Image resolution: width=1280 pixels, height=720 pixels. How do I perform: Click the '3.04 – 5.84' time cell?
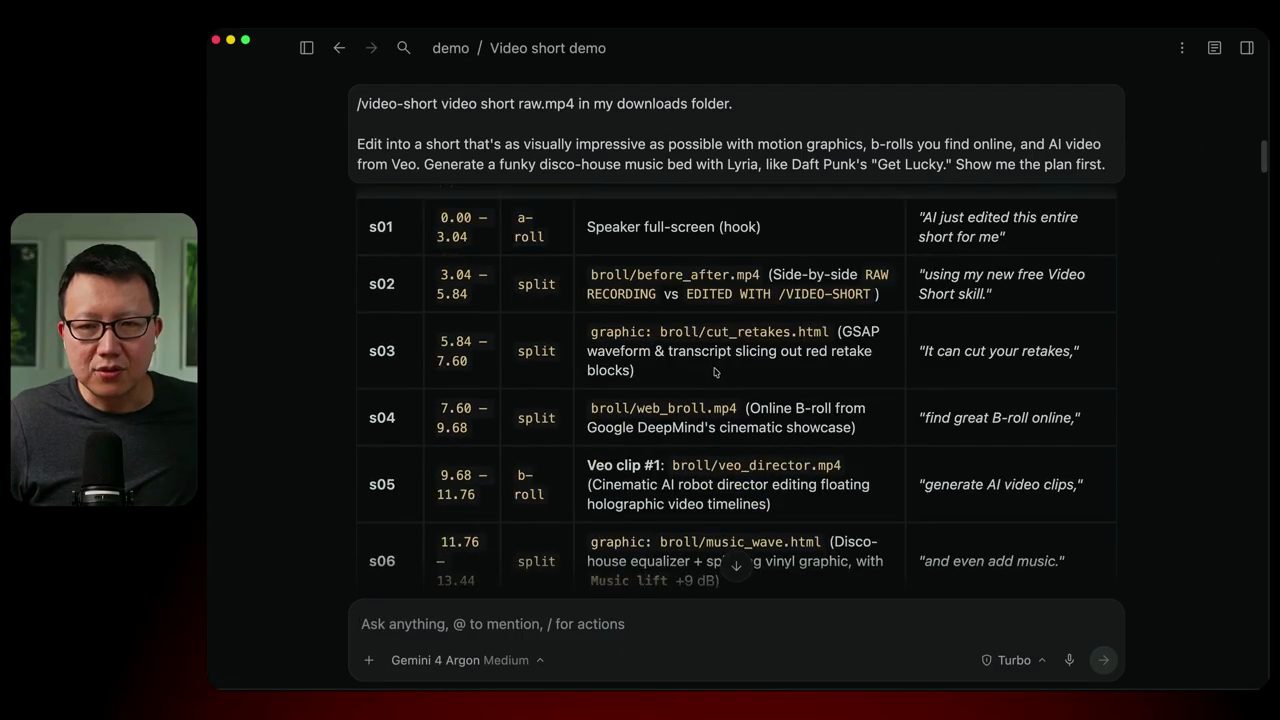462,284
